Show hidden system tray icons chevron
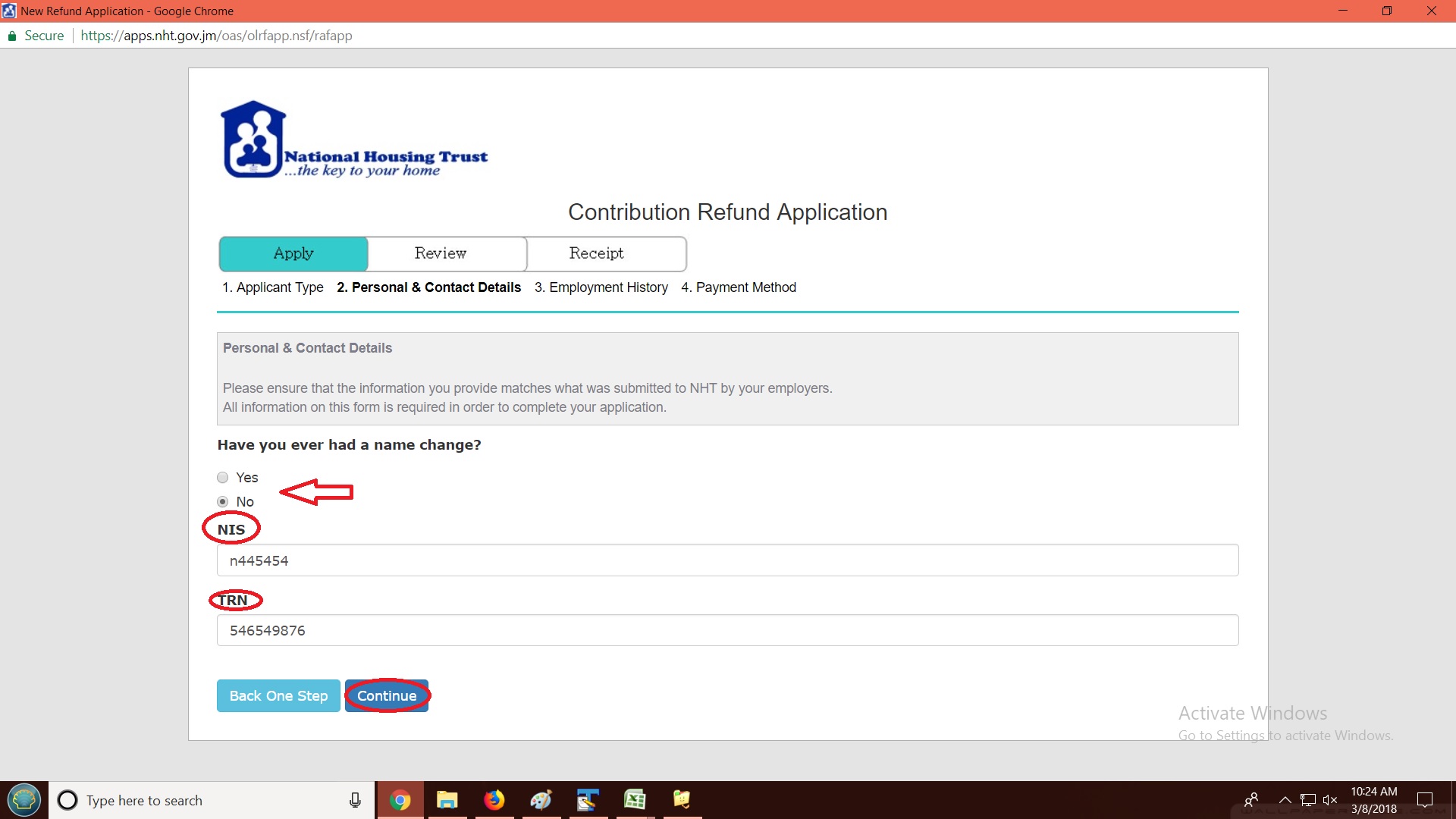 pos(1285,800)
